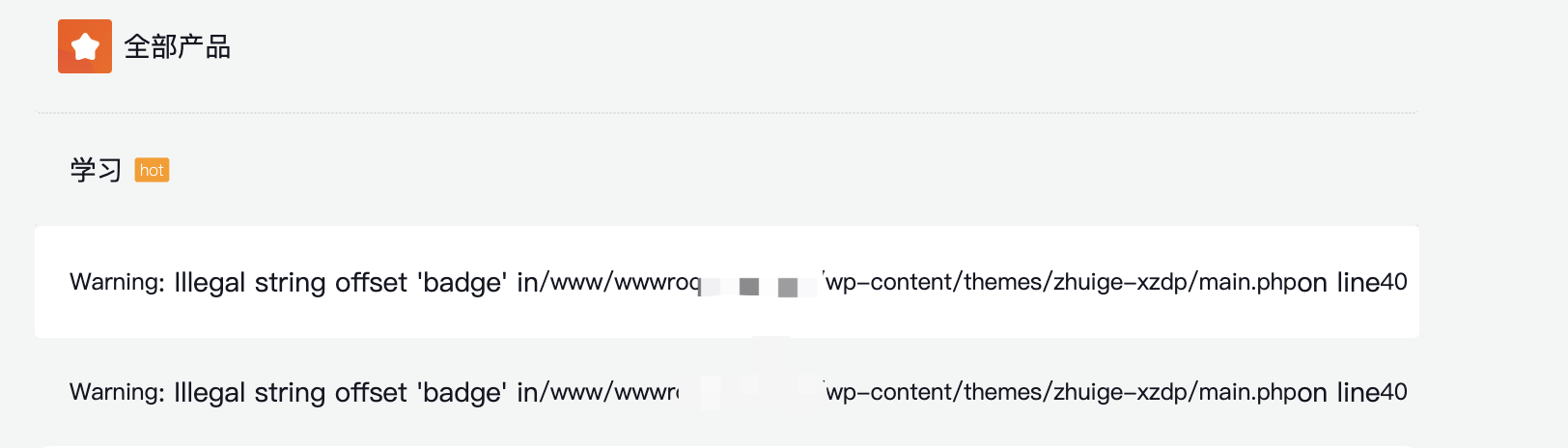The image size is (1568, 448).
Task: Click '/www/wwwroot' path in first warning
Action: pyautogui.click(x=621, y=282)
